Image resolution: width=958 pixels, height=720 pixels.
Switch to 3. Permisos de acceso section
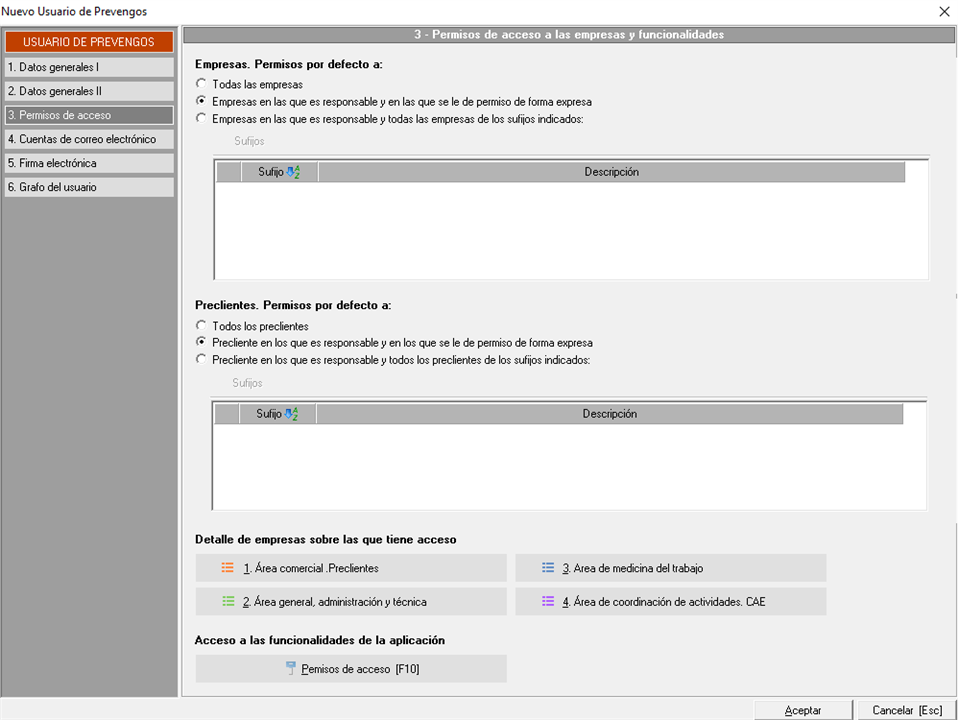[x=89, y=115]
